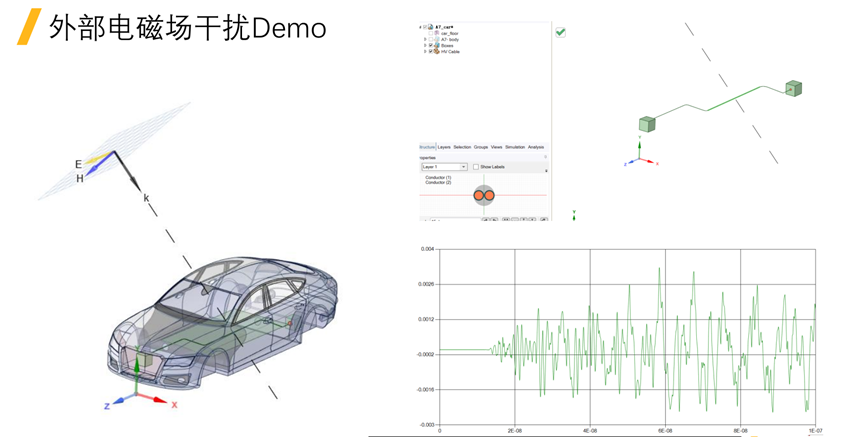This screenshot has width=865, height=437.
Task: Click the car_floor item icon
Action: click(x=437, y=33)
